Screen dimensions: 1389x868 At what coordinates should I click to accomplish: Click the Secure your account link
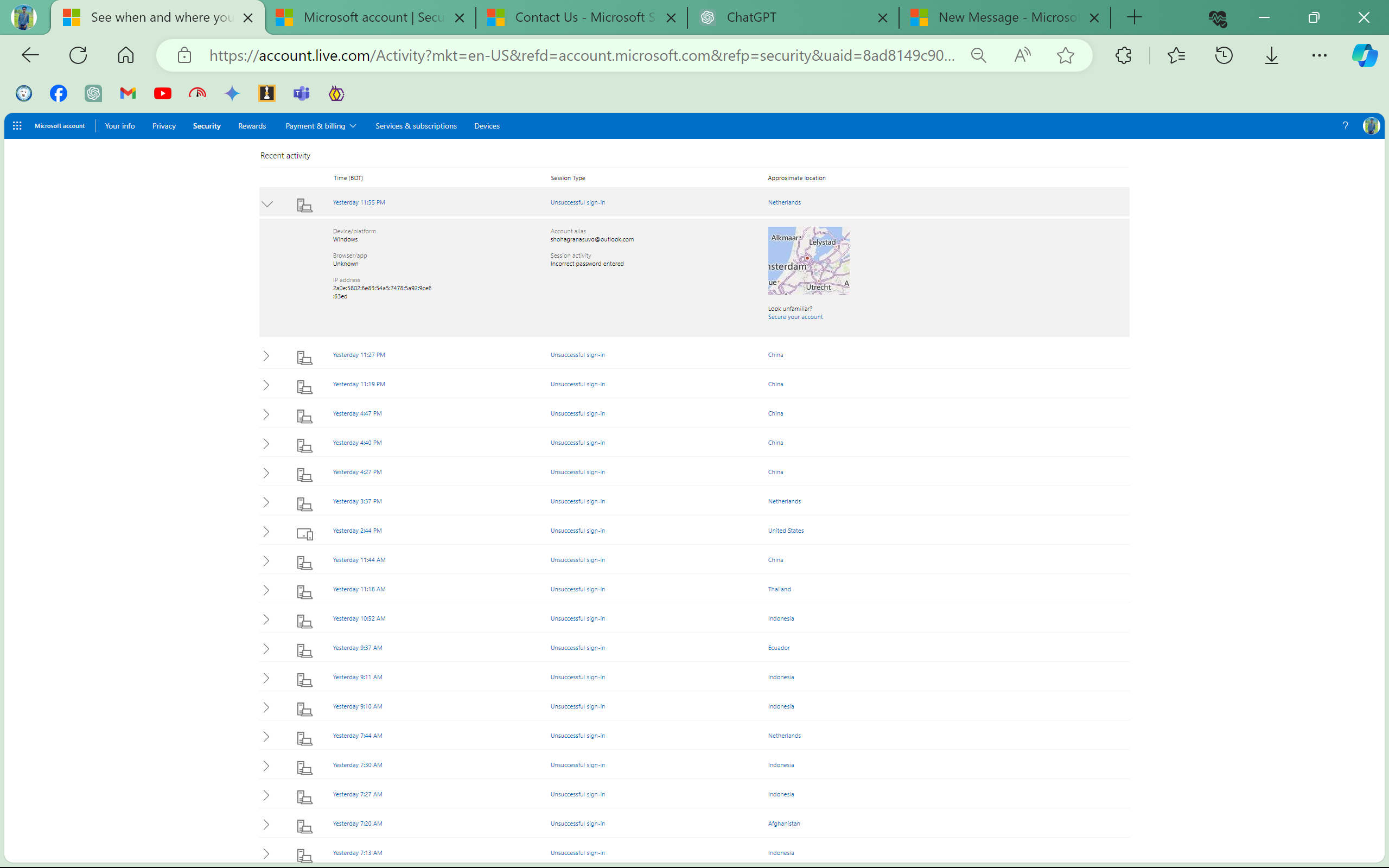(x=795, y=317)
